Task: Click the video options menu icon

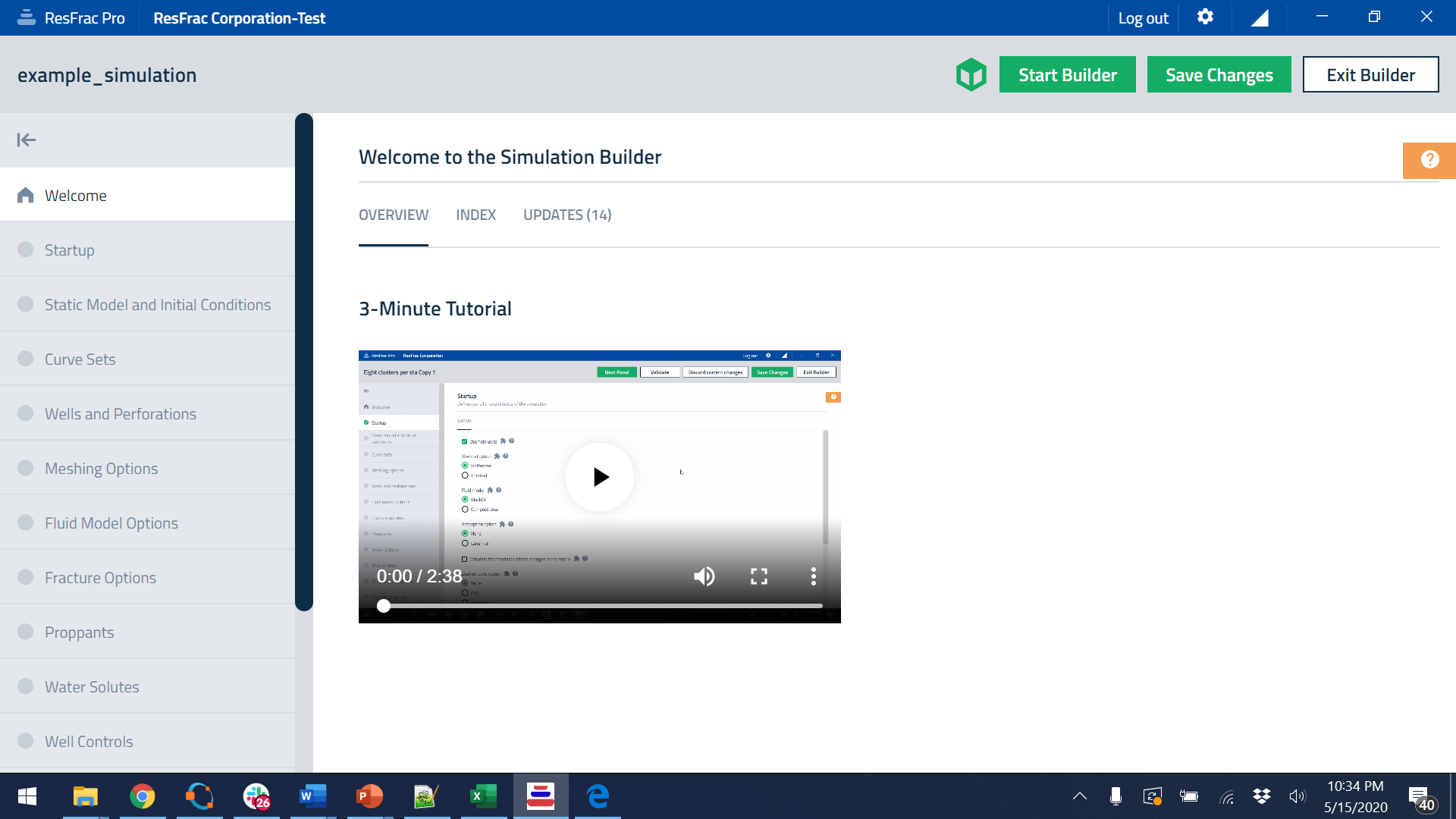Action: (814, 575)
